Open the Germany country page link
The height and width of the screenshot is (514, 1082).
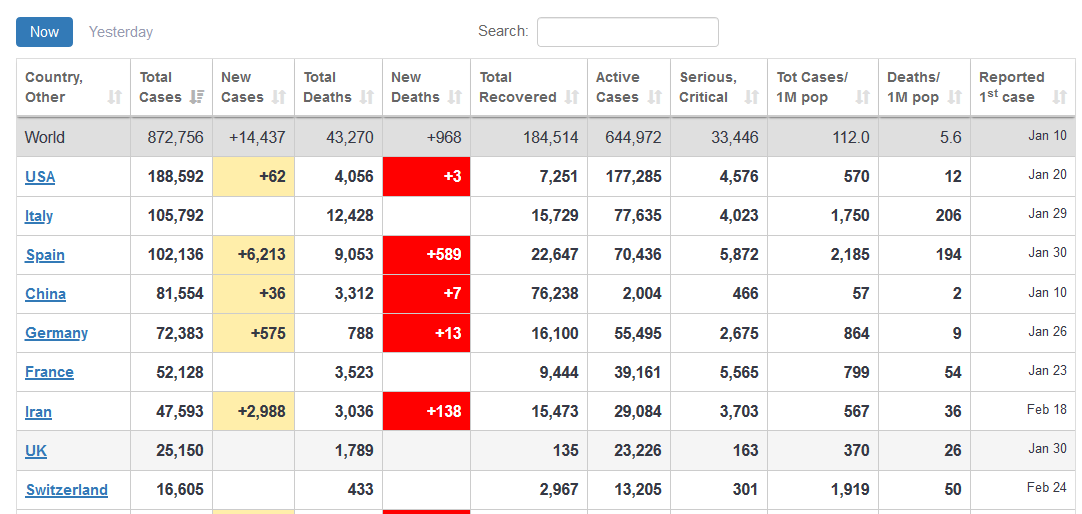56,333
